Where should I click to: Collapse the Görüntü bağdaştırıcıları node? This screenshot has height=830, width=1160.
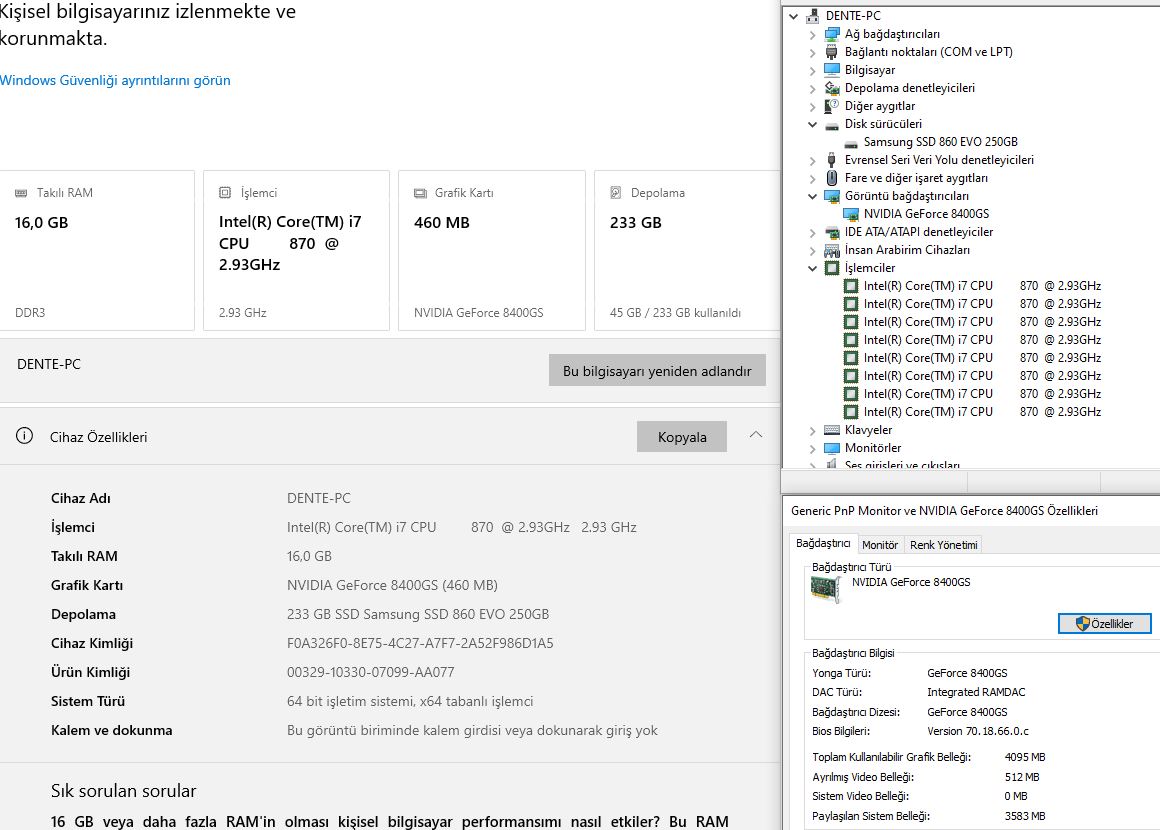click(x=813, y=196)
